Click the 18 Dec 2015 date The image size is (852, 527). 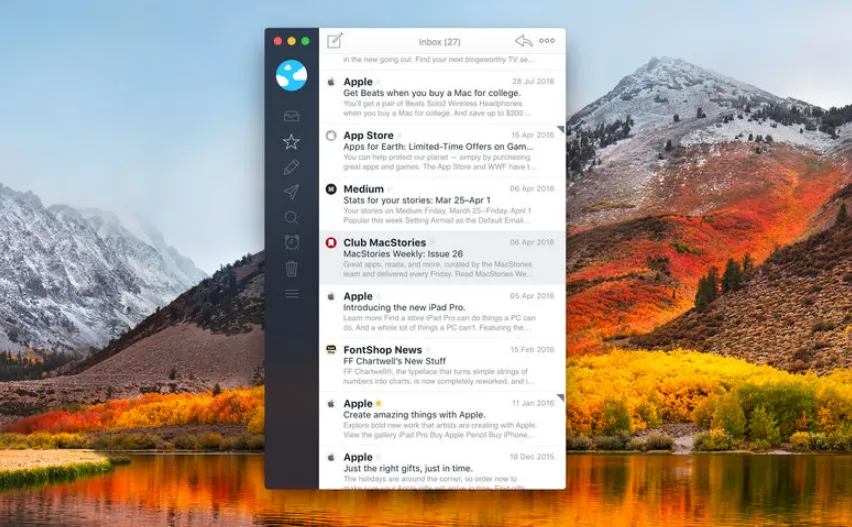tap(532, 457)
